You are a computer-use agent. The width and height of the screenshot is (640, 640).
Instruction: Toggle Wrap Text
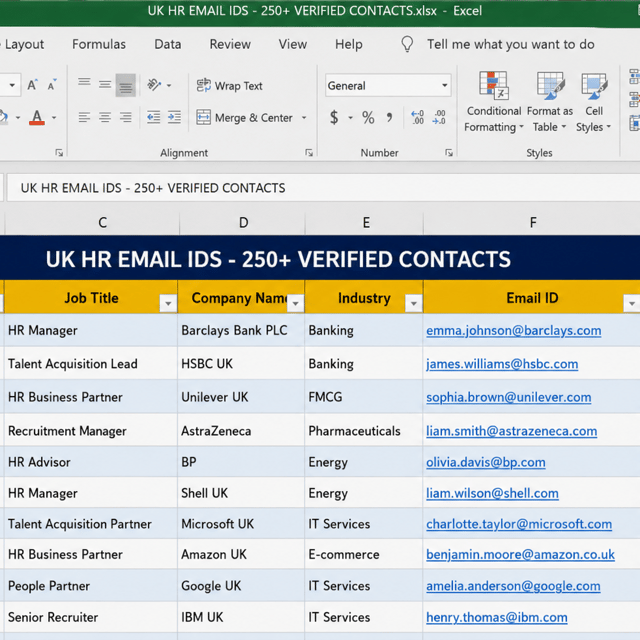(229, 85)
